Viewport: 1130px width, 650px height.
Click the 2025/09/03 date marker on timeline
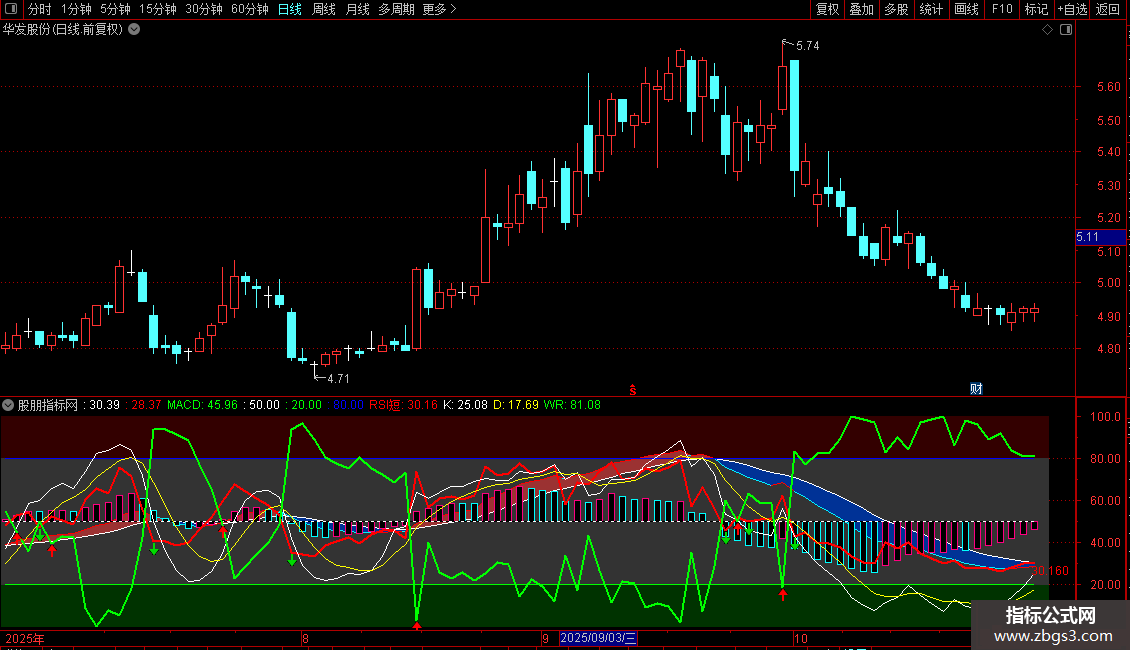coord(598,638)
